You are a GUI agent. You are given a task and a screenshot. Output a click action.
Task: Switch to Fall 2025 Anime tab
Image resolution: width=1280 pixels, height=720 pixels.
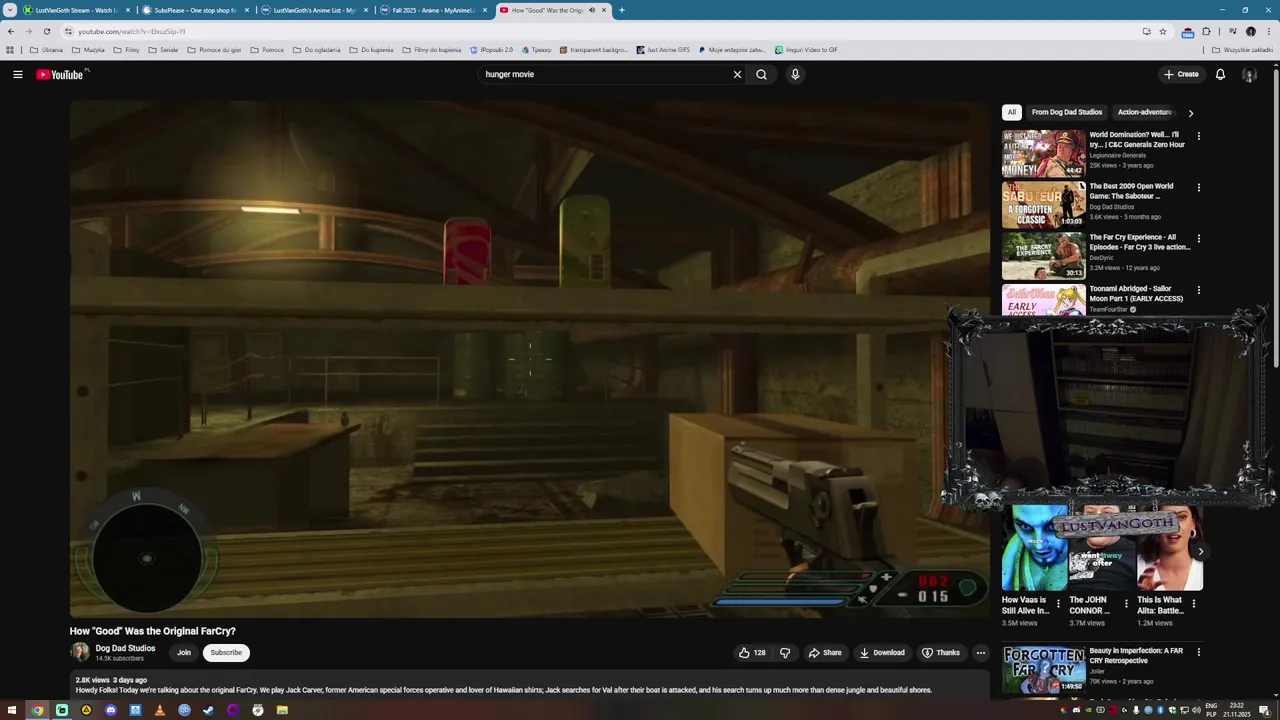click(x=433, y=10)
